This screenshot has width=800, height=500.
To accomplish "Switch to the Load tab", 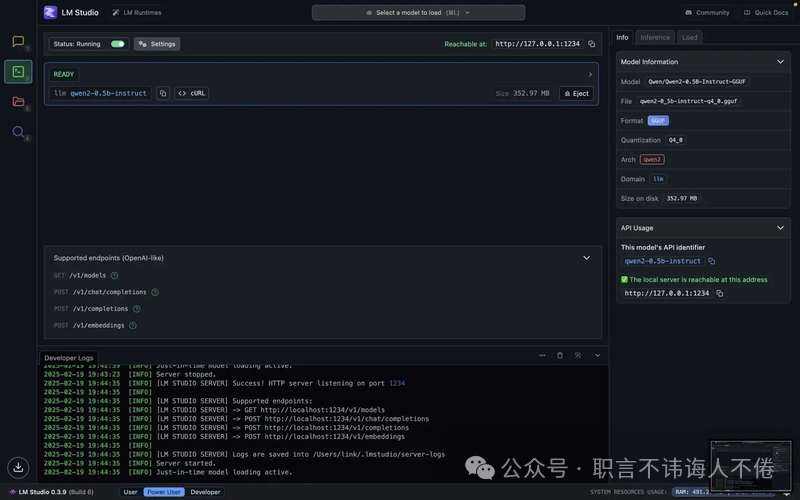I will [x=690, y=37].
